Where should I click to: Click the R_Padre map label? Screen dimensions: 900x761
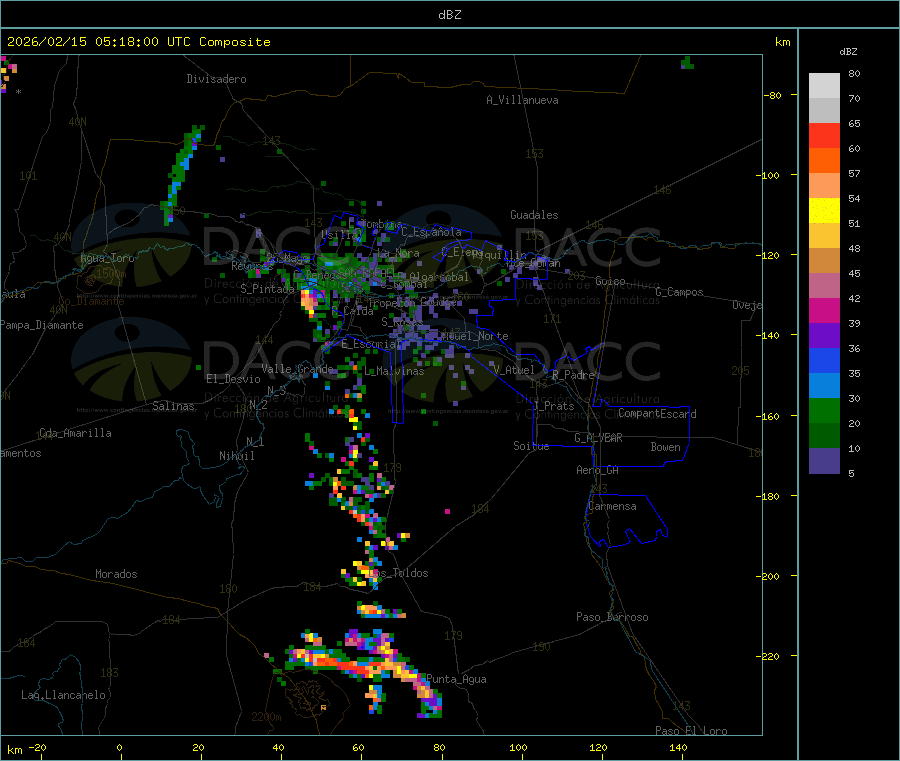click(x=573, y=375)
